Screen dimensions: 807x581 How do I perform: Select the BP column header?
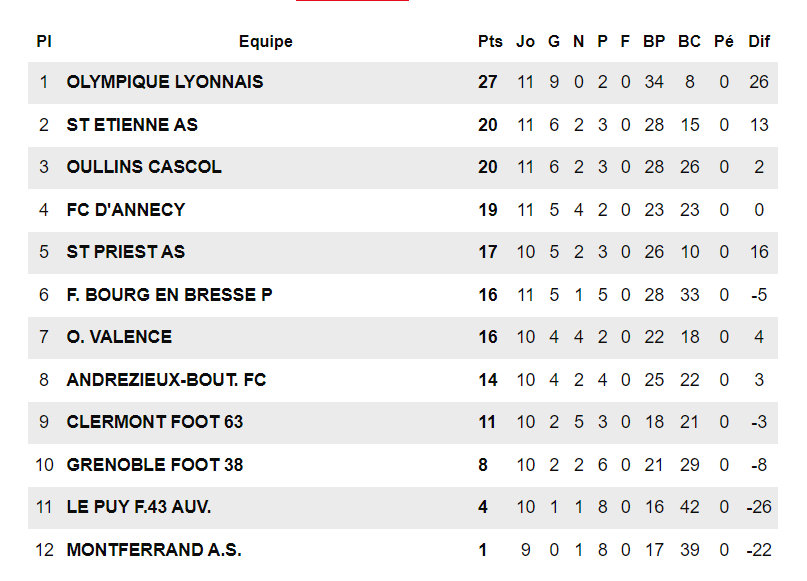coord(654,42)
